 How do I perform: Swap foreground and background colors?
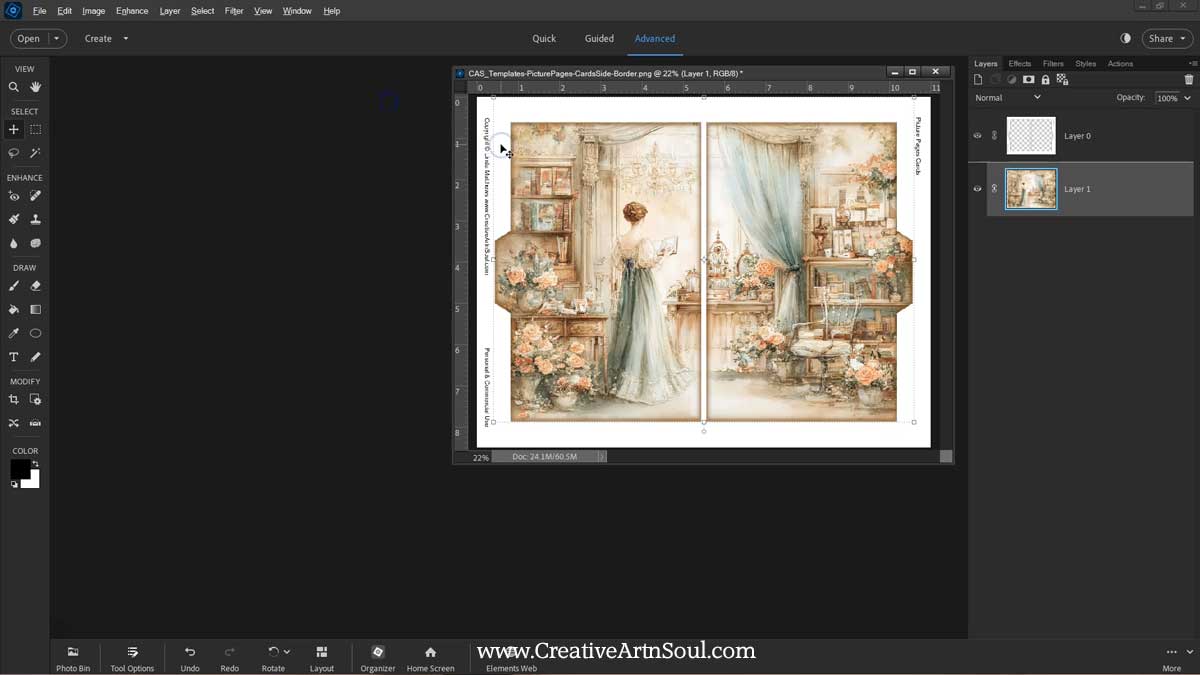tap(35, 464)
